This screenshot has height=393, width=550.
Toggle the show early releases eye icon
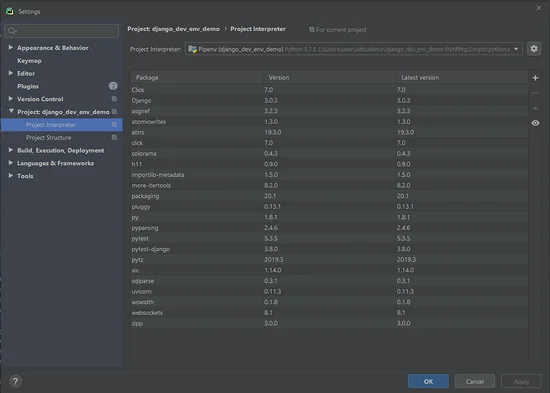pyautogui.click(x=535, y=123)
